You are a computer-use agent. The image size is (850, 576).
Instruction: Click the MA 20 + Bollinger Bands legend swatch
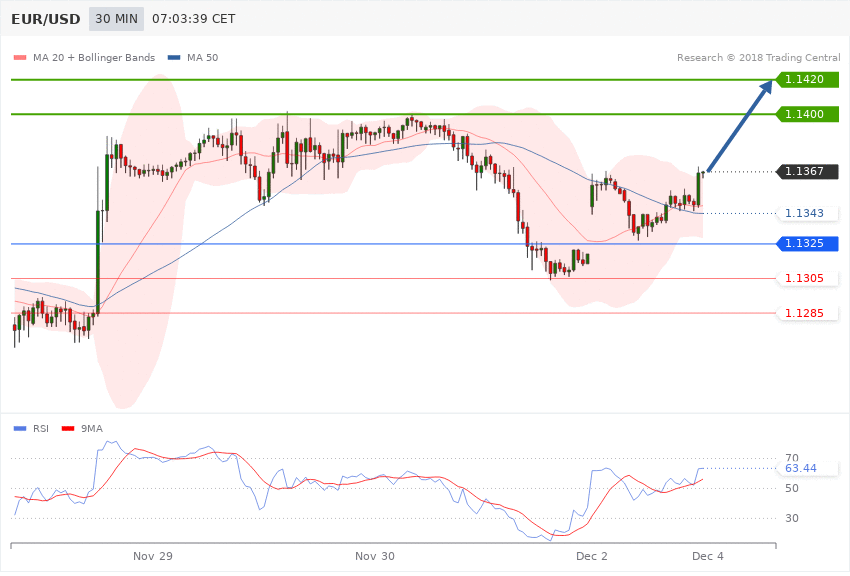pos(20,57)
